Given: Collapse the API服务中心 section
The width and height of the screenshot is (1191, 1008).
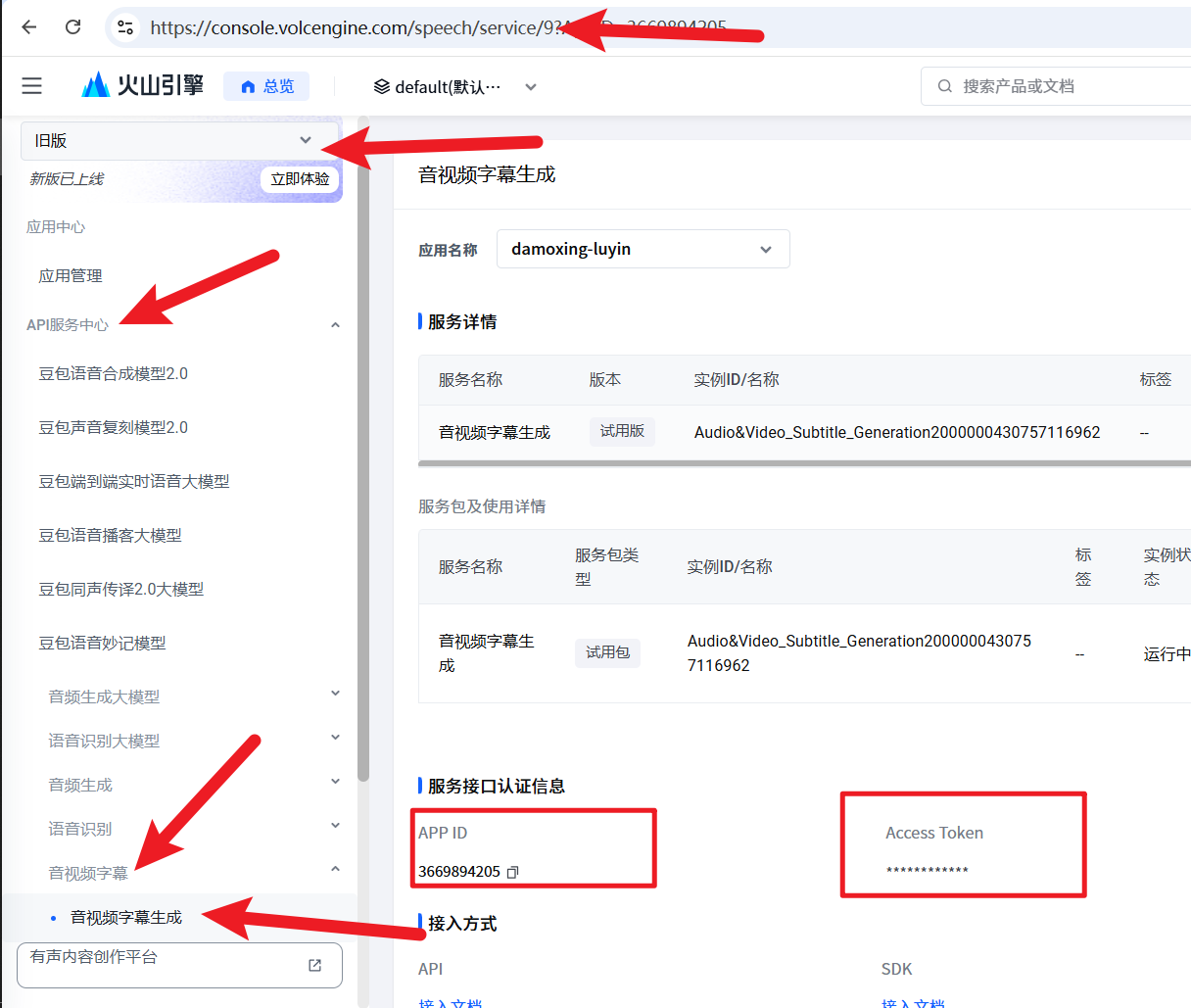Looking at the screenshot, I should [335, 325].
